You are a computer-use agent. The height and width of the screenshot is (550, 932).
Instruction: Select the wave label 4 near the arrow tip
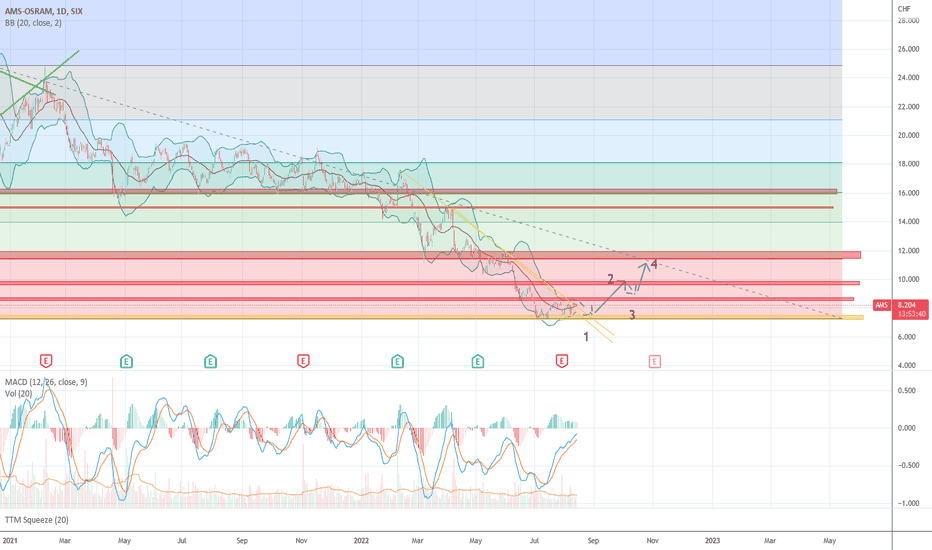(x=654, y=263)
